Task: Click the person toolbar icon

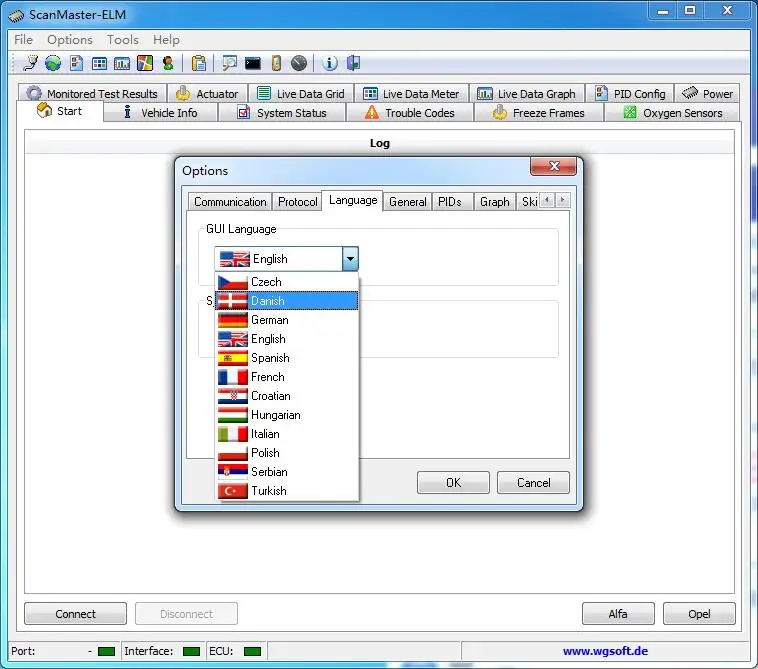Action: pos(168,63)
